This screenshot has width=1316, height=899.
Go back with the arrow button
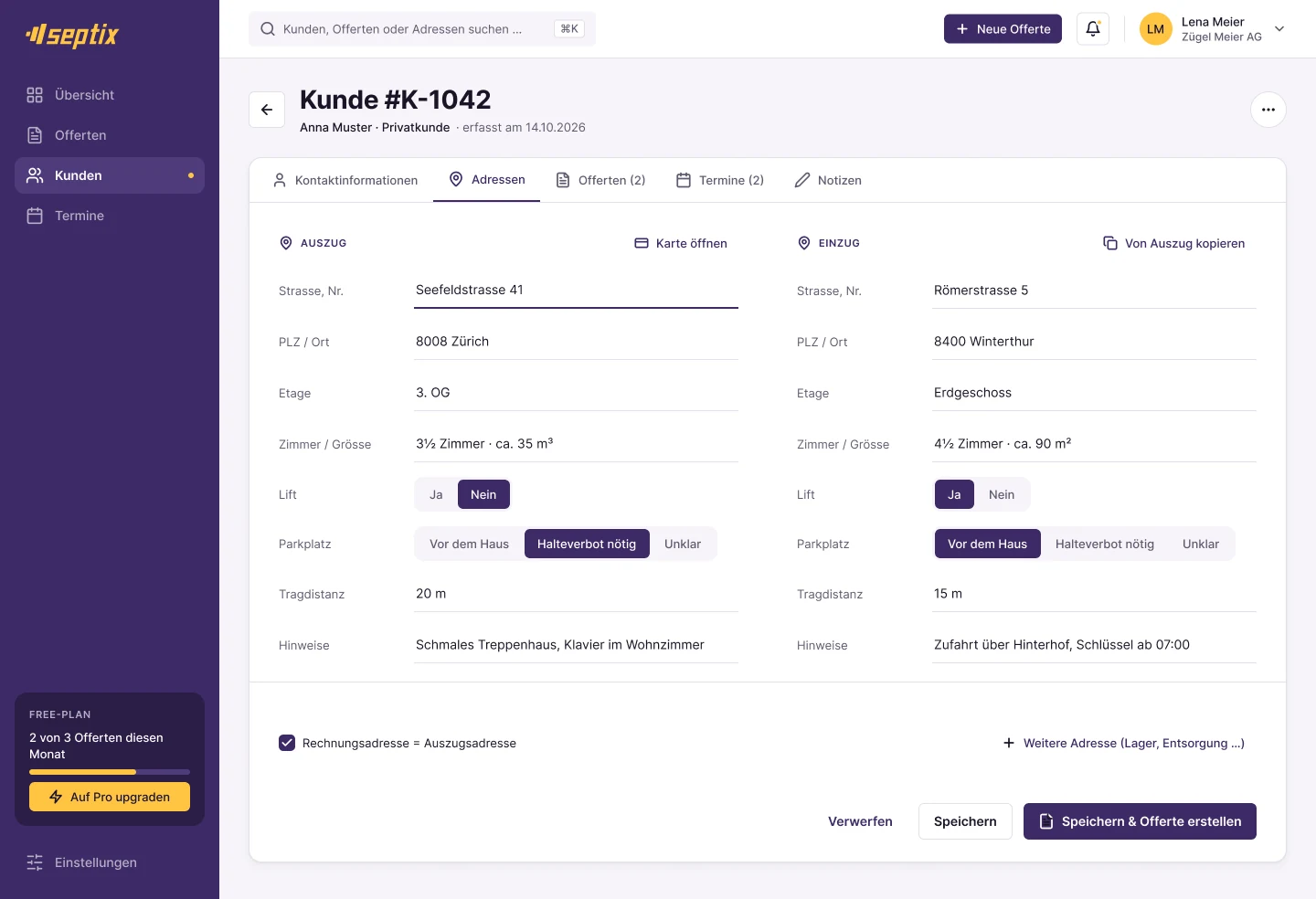click(267, 110)
